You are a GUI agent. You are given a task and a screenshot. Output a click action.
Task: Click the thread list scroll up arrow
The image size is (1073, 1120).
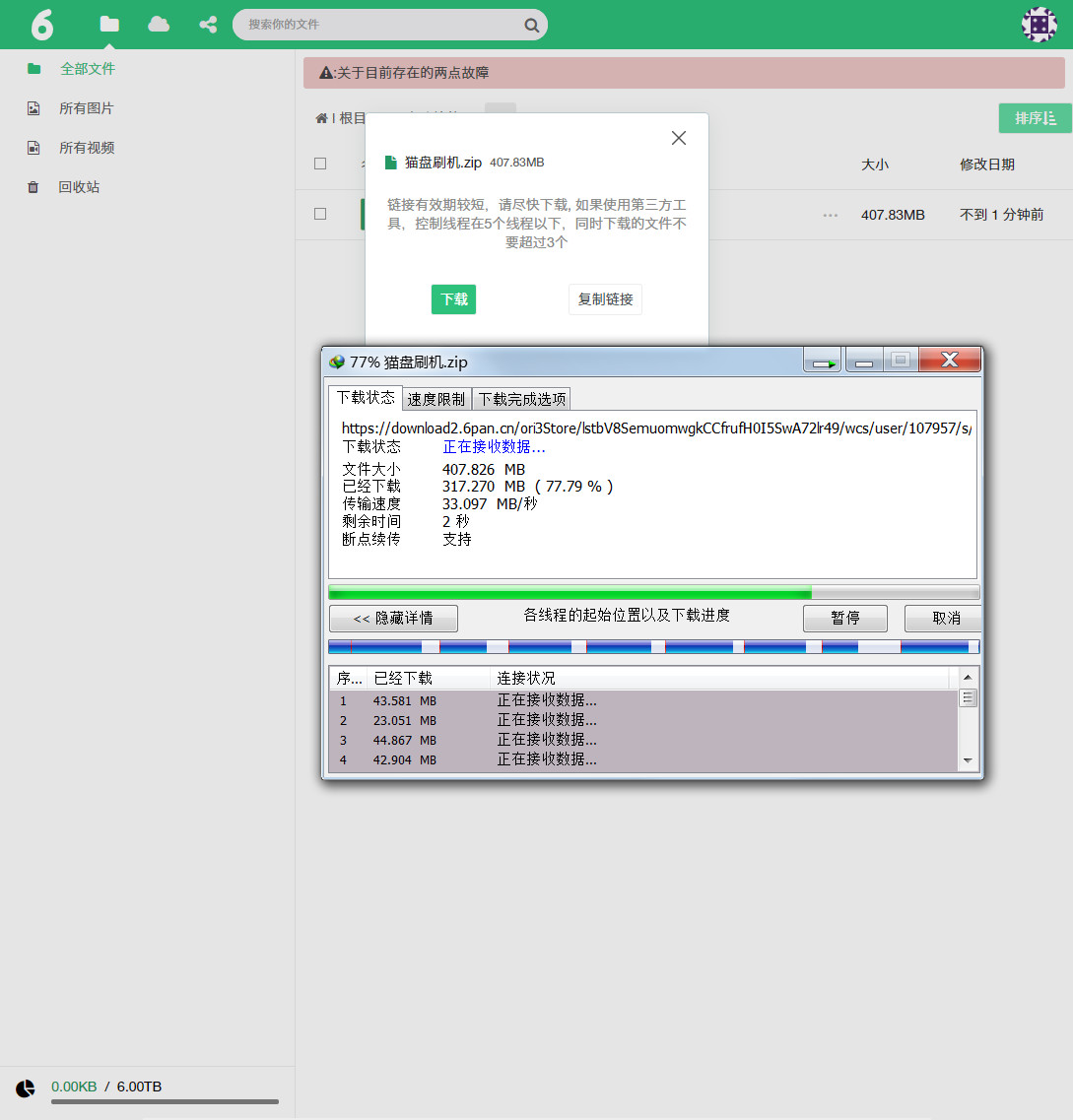tap(968, 677)
